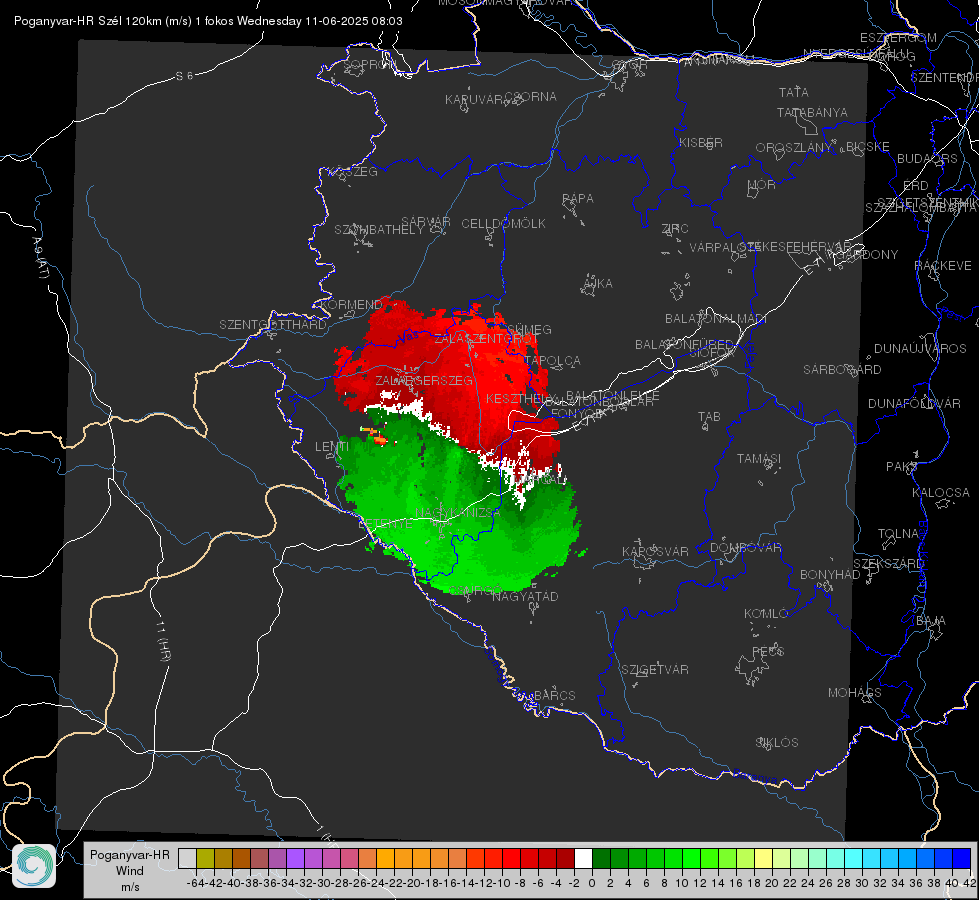Click the KISBER label
The width and height of the screenshot is (979, 900).
pos(701,142)
